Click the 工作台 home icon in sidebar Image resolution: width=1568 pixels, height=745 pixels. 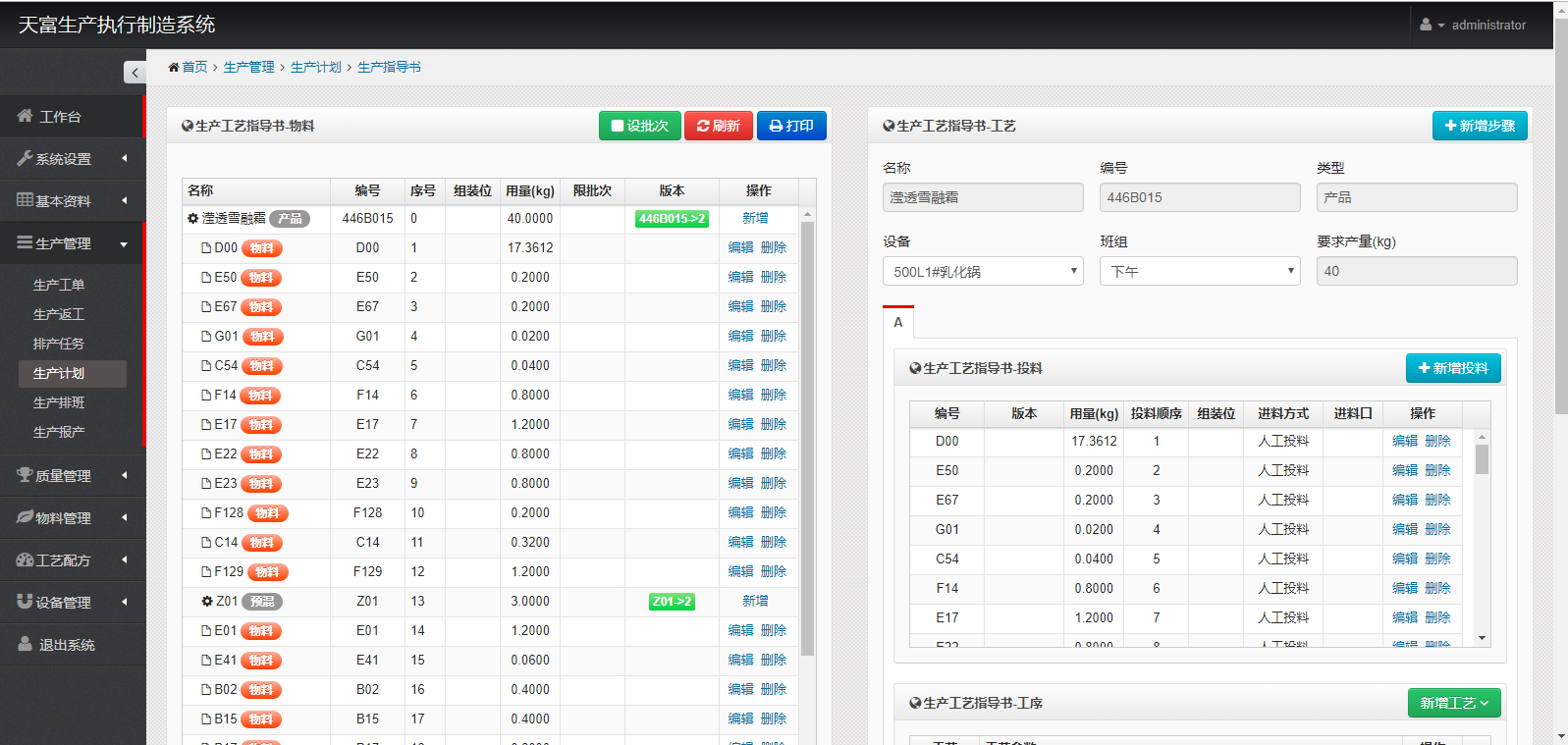click(25, 116)
